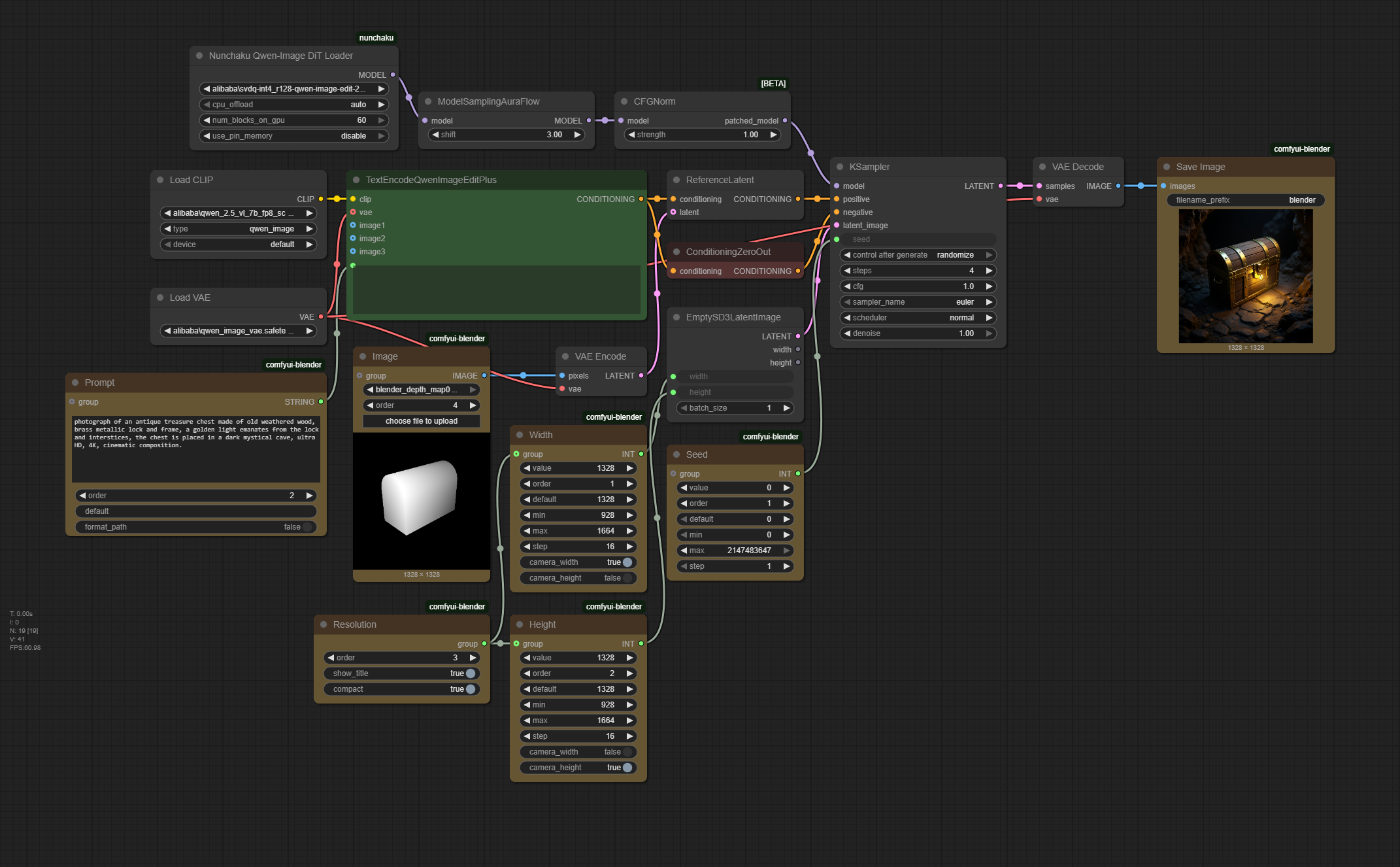1400x867 pixels.
Task: Click the CLIP output socket on Load CLIP
Action: pos(321,199)
